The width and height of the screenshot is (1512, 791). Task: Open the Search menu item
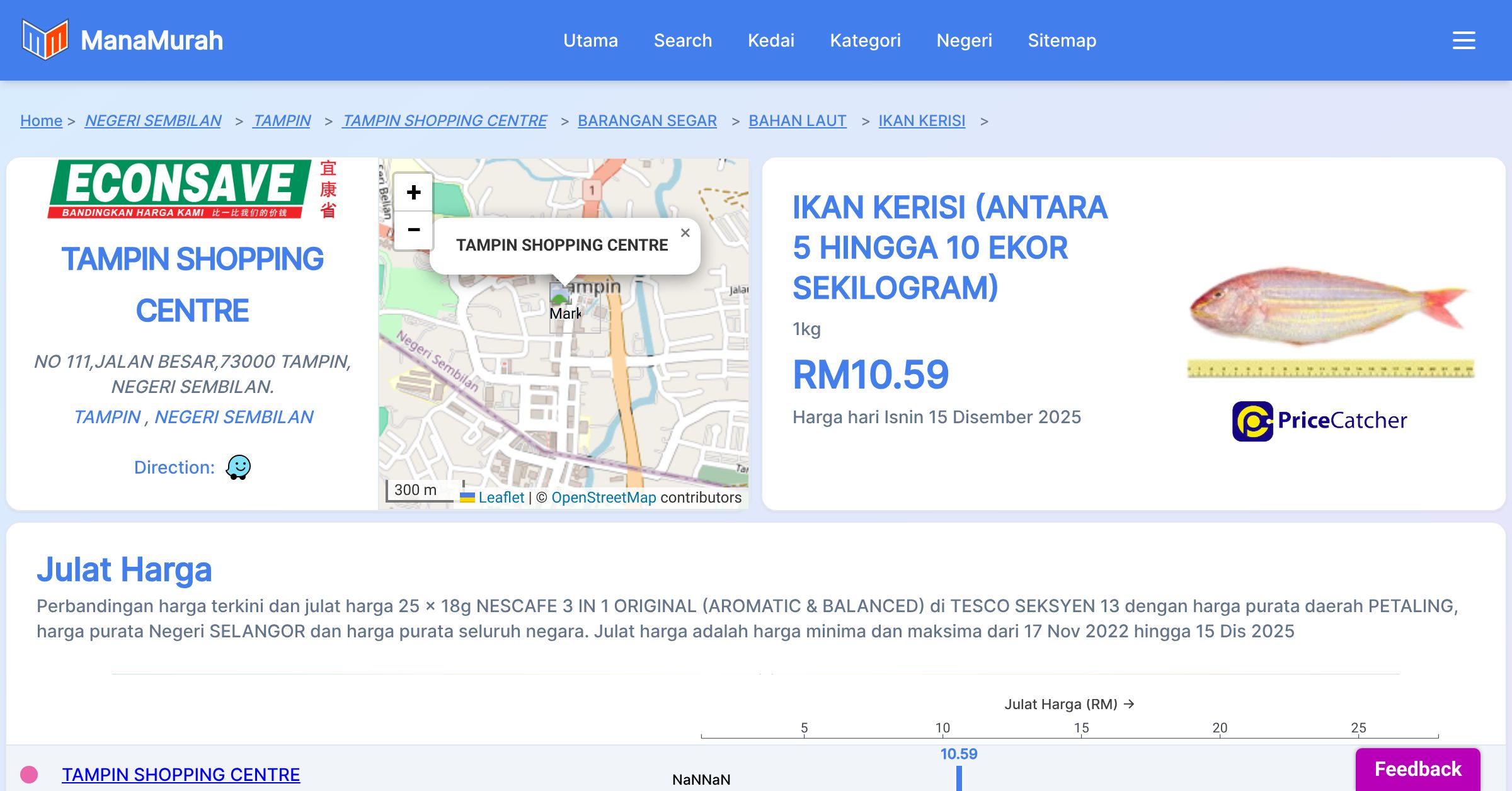(682, 40)
